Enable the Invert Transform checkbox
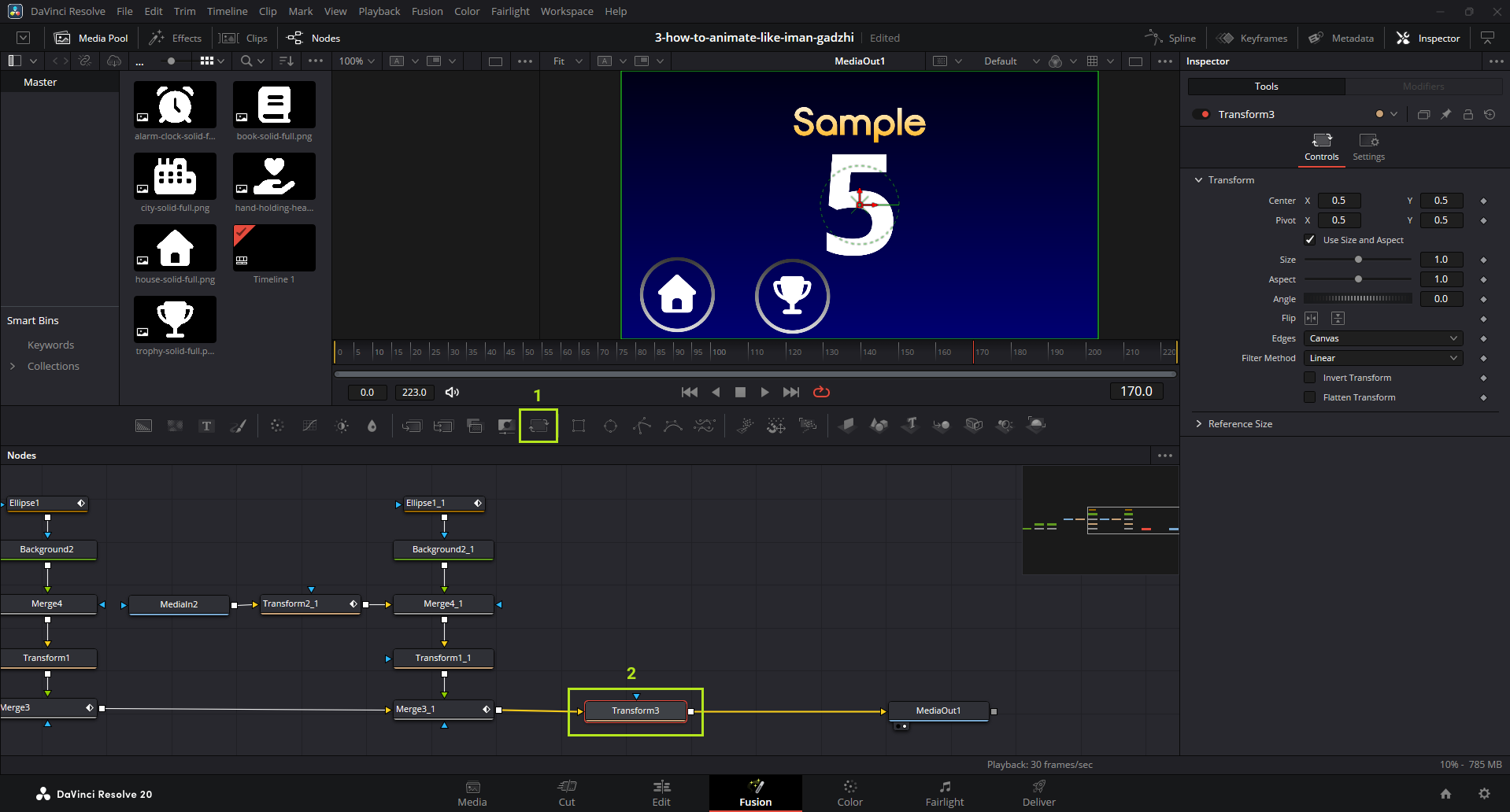This screenshot has height=812, width=1510. click(x=1310, y=378)
